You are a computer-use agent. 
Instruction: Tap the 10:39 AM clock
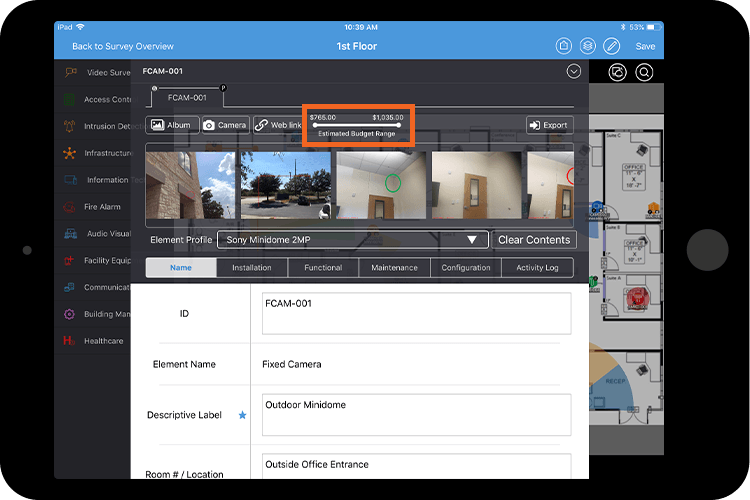(361, 27)
